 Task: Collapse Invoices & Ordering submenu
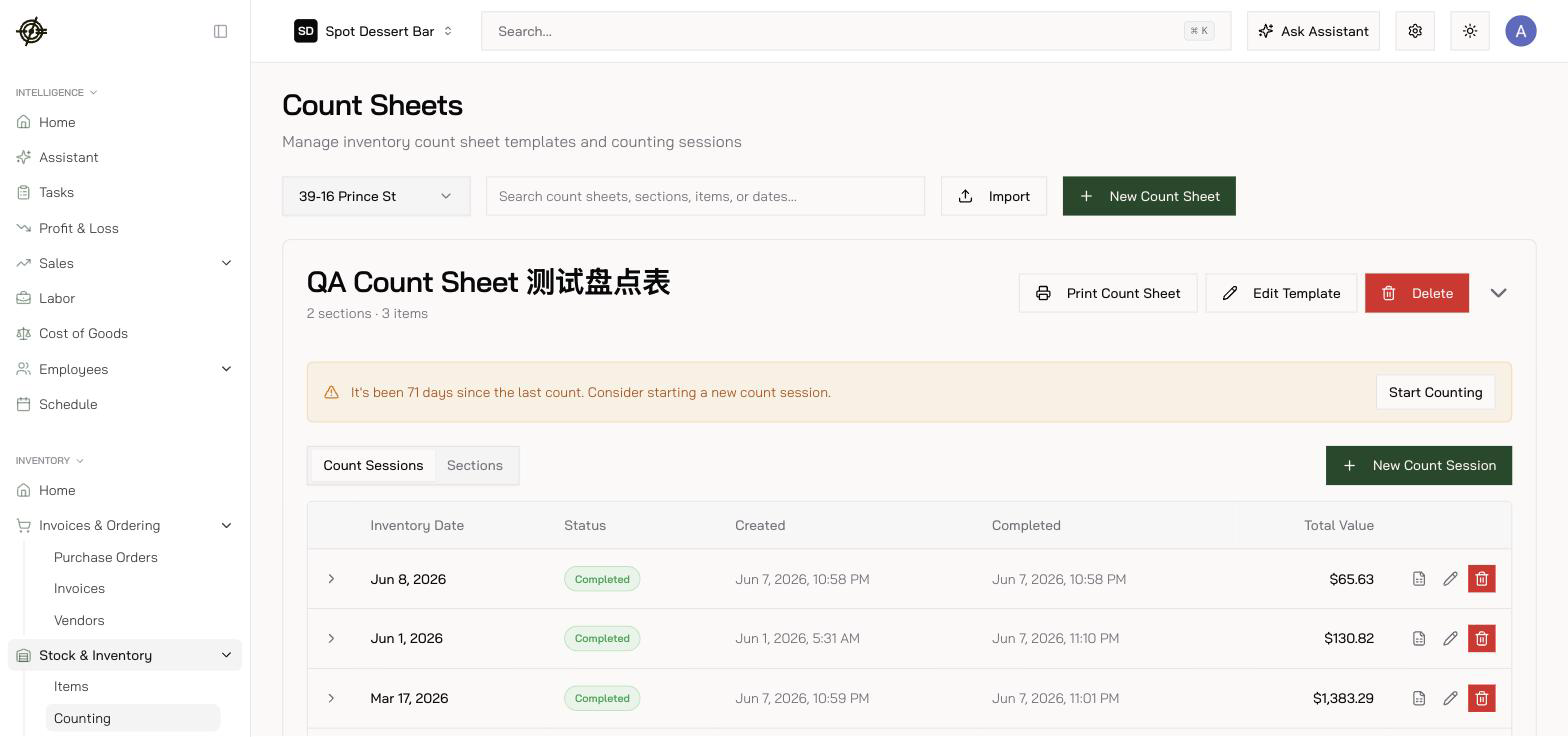point(226,525)
